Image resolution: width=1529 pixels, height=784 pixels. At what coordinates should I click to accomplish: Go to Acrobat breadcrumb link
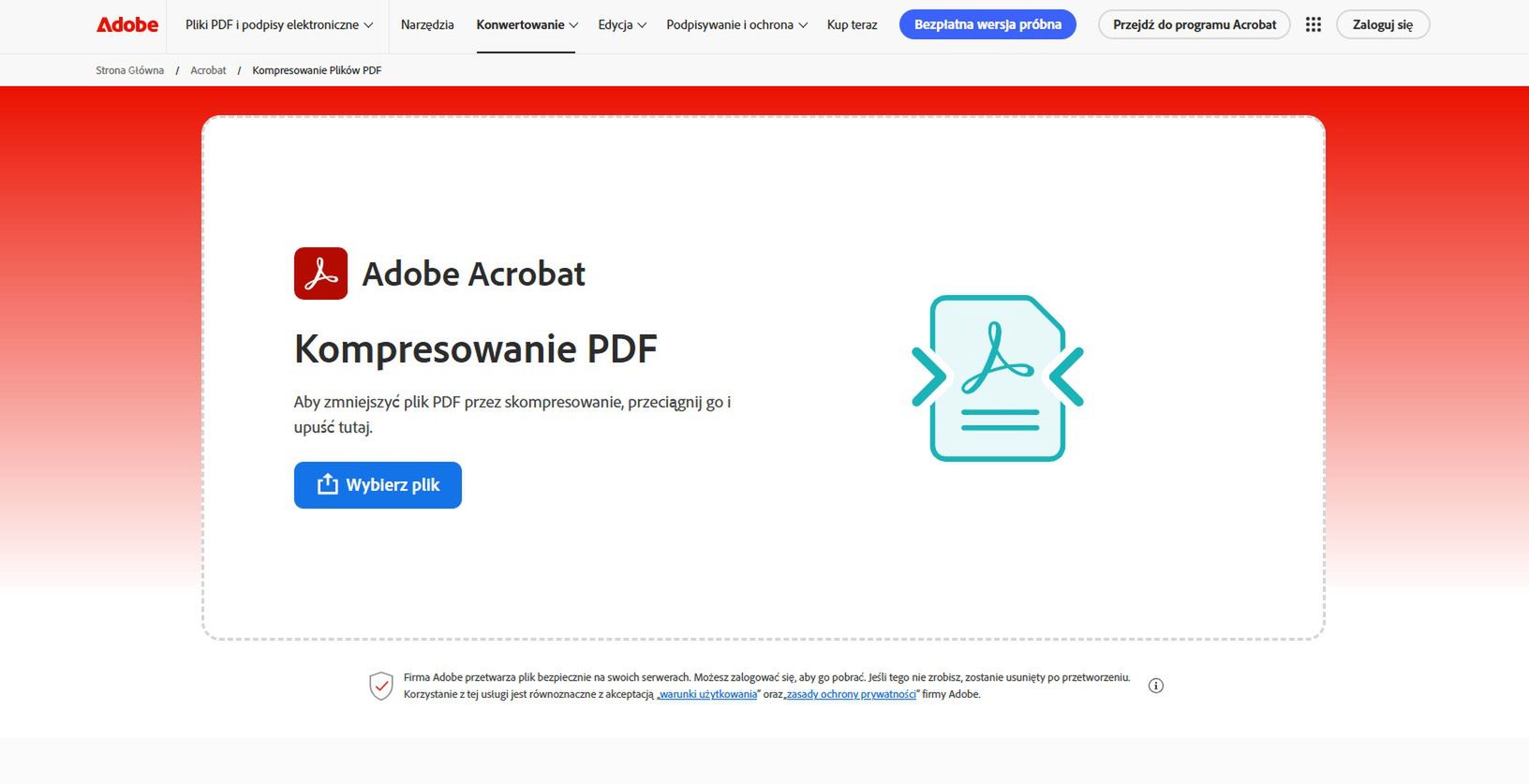(208, 70)
